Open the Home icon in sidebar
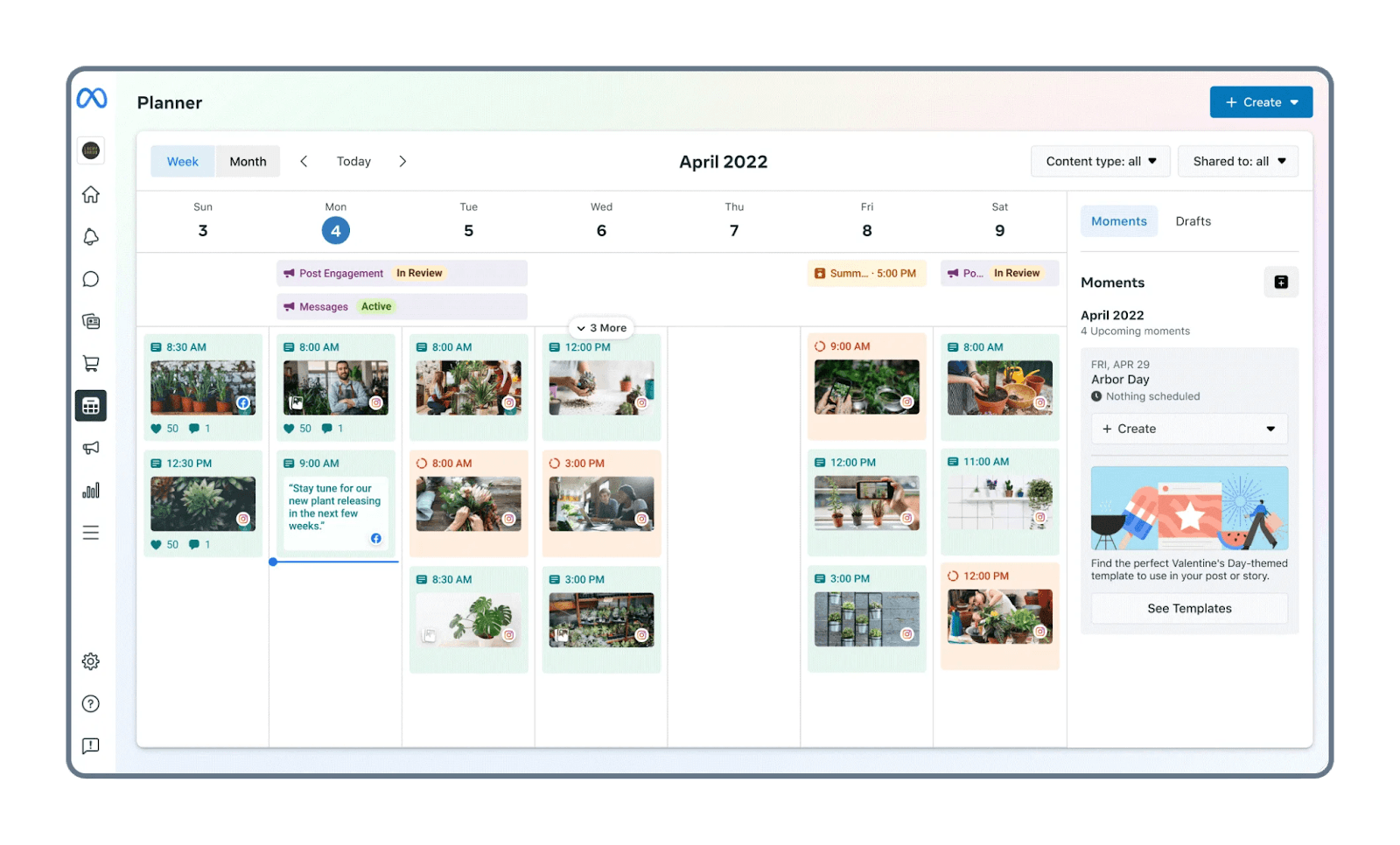 91,194
